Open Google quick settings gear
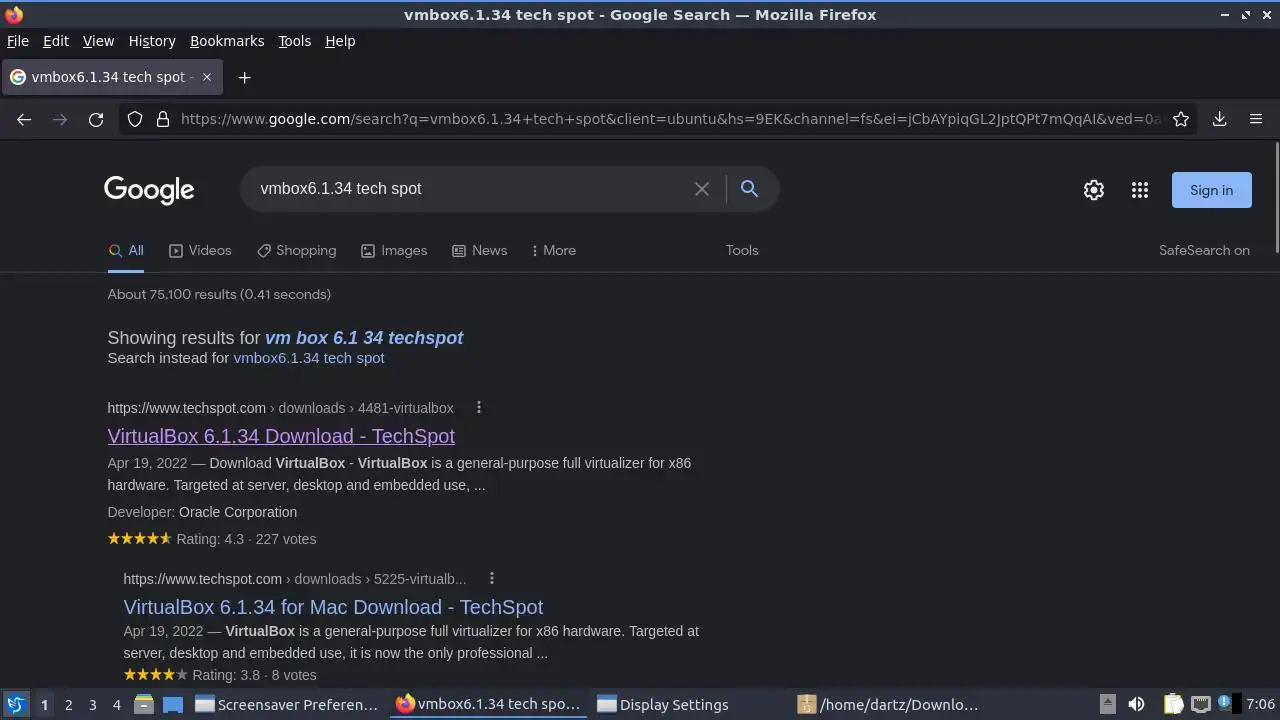The width and height of the screenshot is (1280, 720). click(1094, 190)
